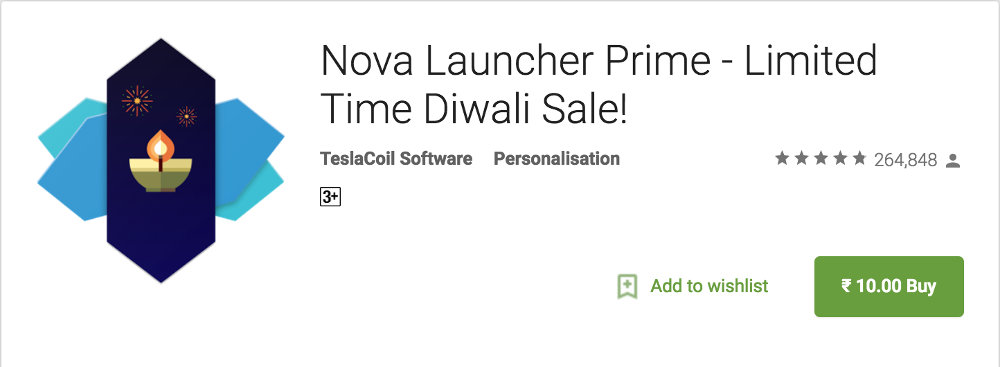Click the Time Diwali Sale! title line
Viewport: 1000px width, 367px height.
point(474,110)
